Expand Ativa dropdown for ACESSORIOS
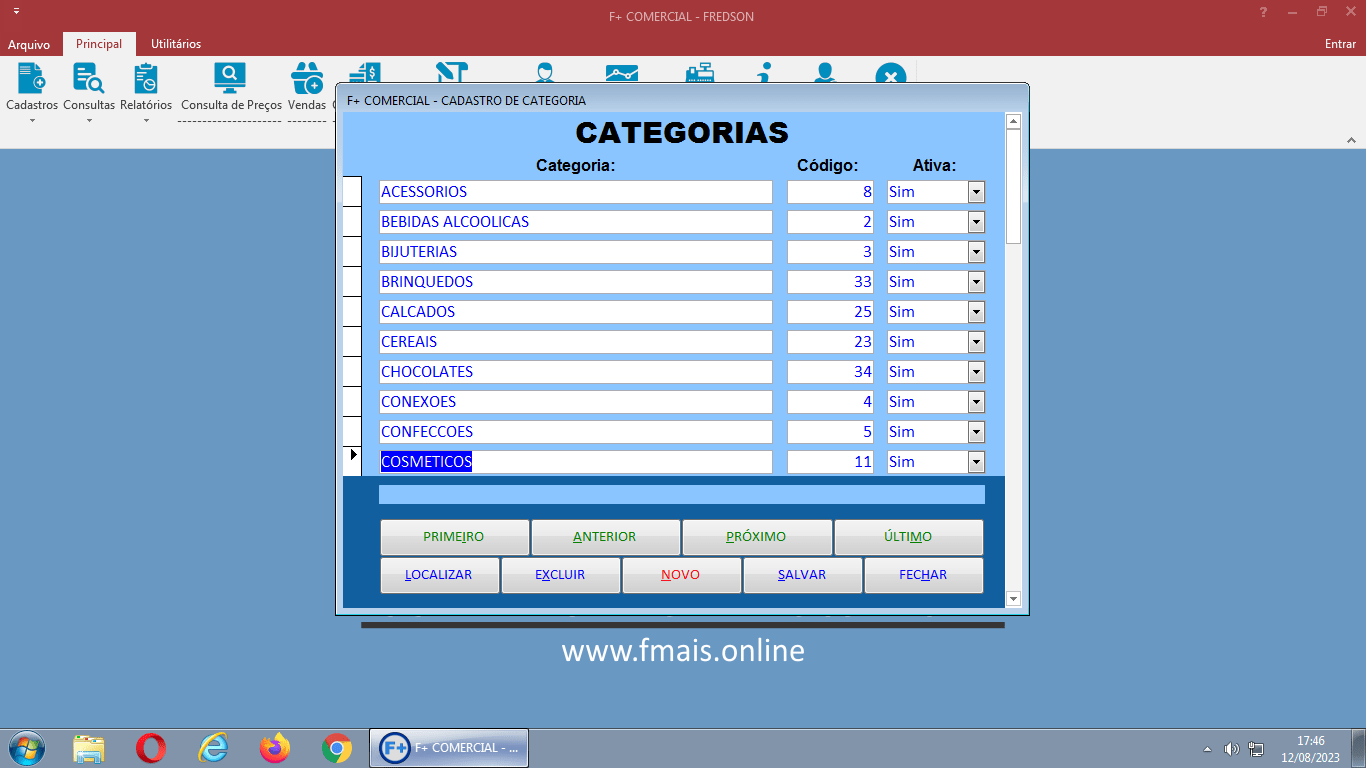Image resolution: width=1366 pixels, height=768 pixels. (x=976, y=192)
